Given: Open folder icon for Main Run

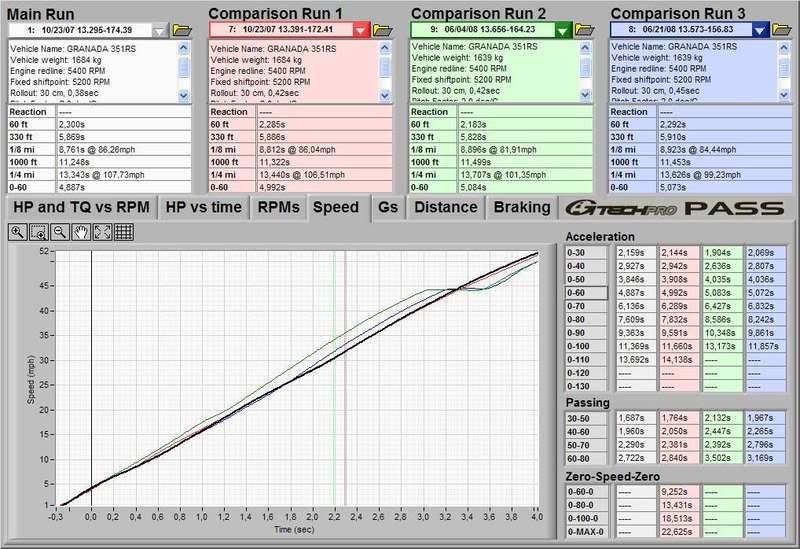Looking at the screenshot, I should tap(181, 30).
